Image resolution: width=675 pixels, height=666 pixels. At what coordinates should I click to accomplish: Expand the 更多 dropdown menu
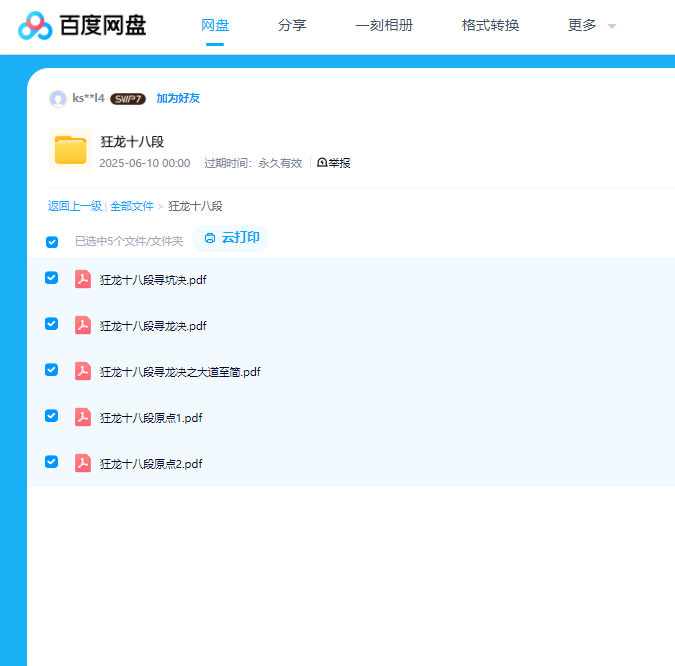[592, 25]
